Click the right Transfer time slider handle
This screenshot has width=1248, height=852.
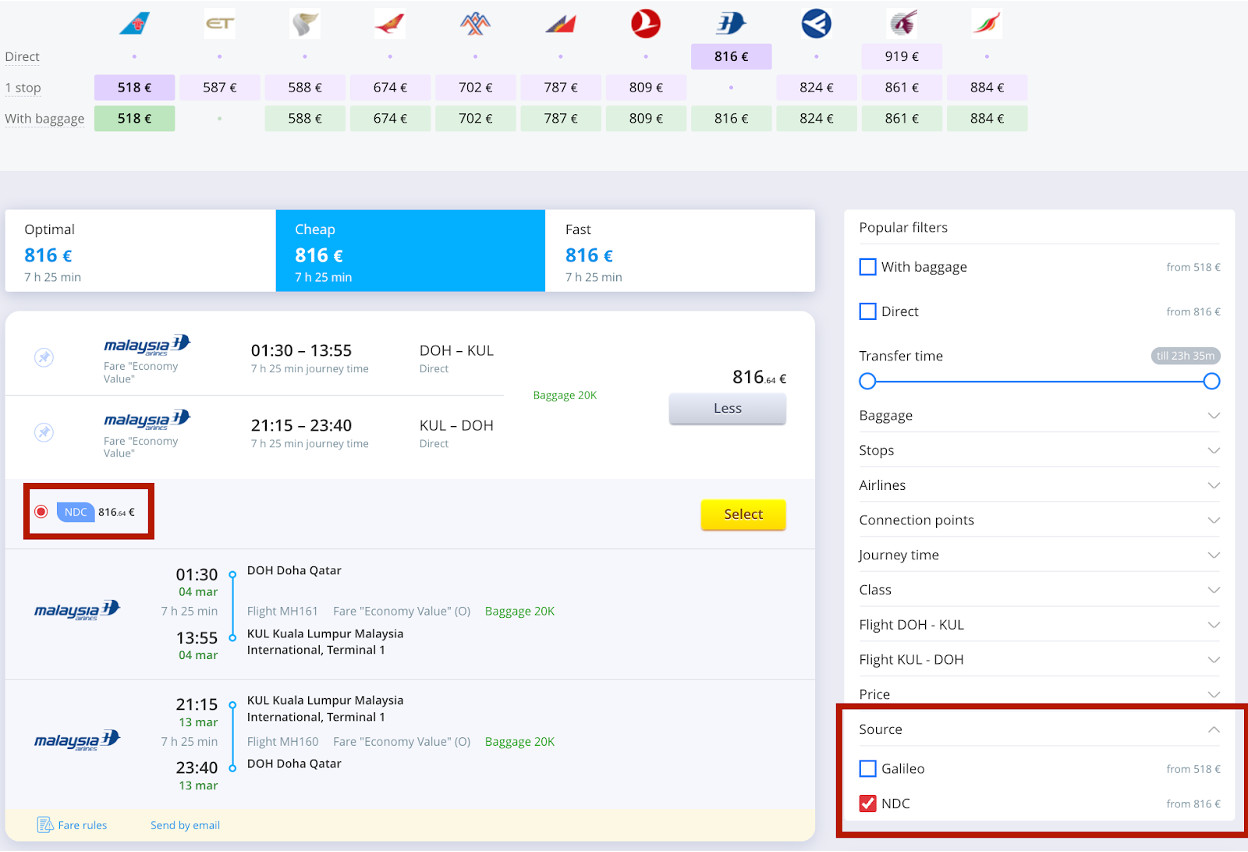click(1212, 381)
